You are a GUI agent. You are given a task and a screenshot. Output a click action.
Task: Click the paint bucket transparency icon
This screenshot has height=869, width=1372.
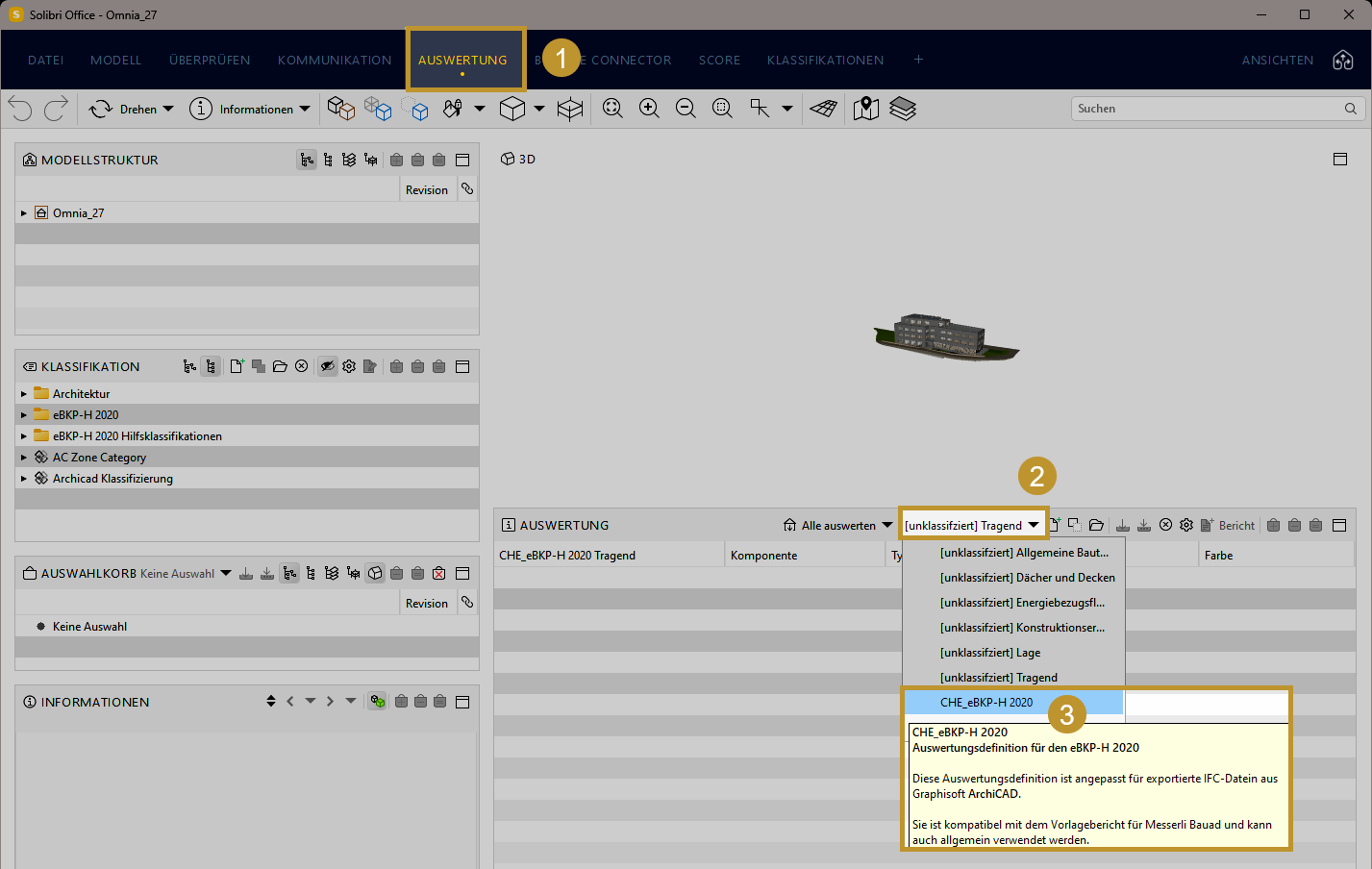(453, 109)
